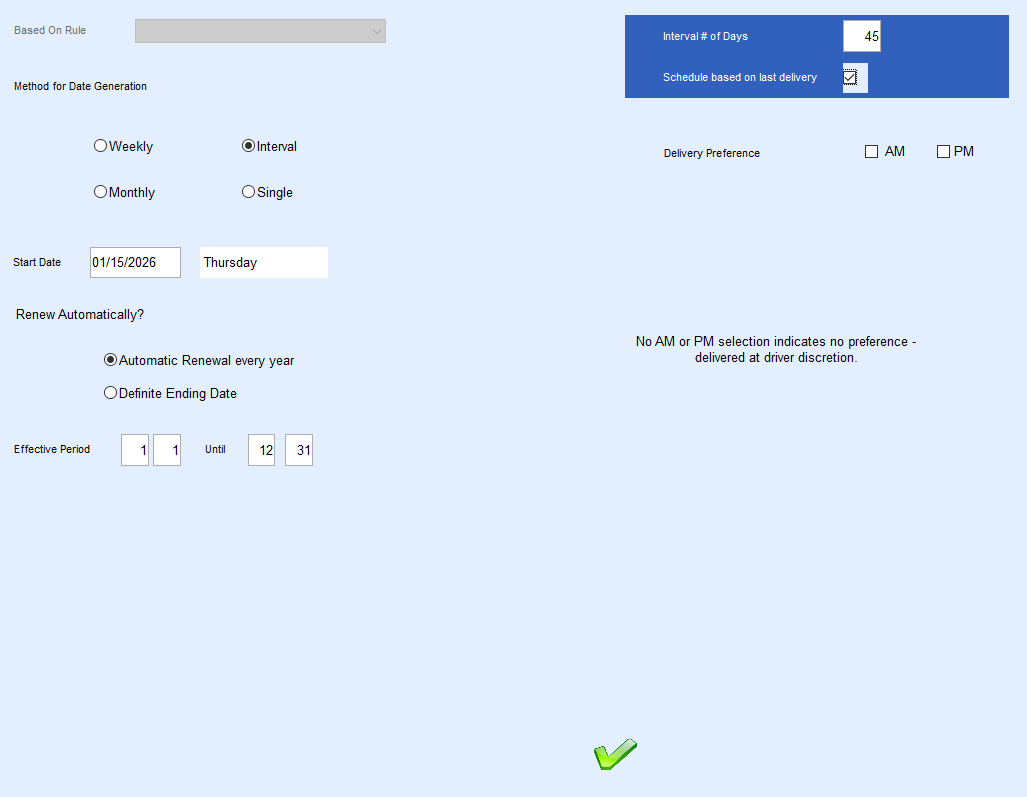
Task: Click the Effective Period start month field
Action: [x=135, y=450]
